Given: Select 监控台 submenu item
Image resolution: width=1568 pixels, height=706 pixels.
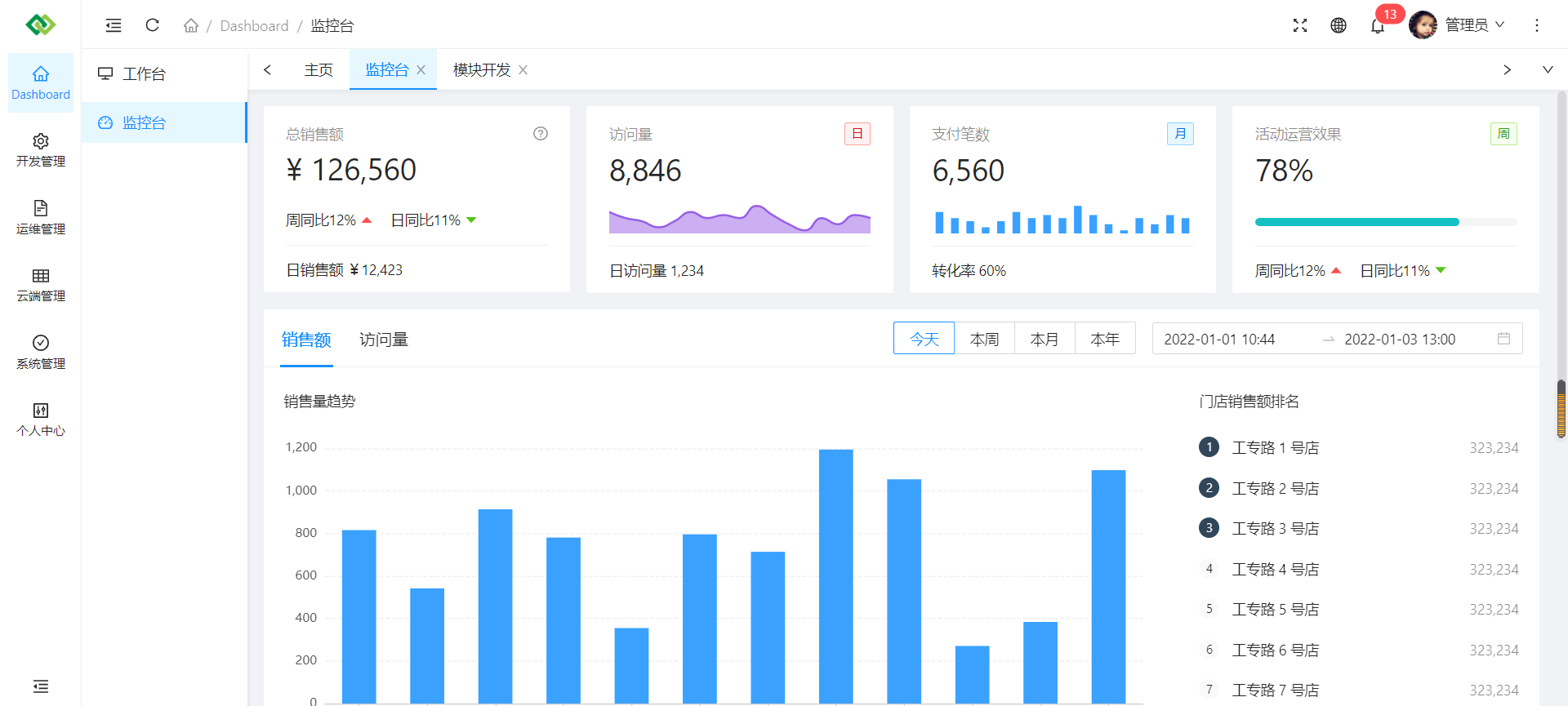Looking at the screenshot, I should (164, 122).
